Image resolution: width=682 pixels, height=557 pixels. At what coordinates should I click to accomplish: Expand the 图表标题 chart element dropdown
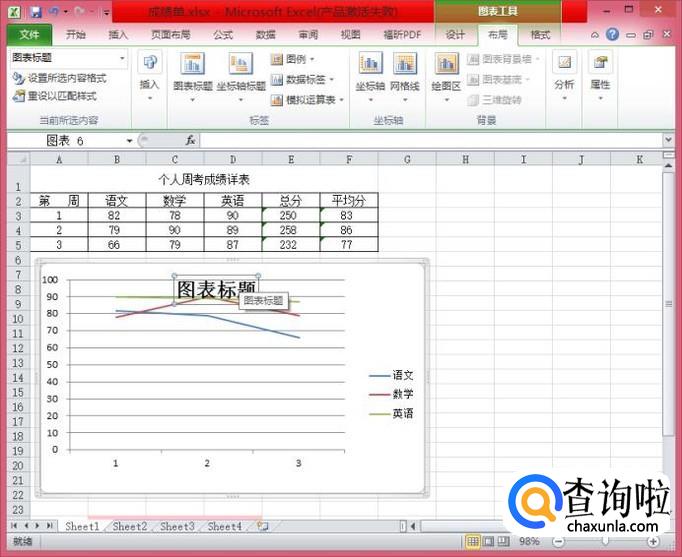click(x=122, y=58)
